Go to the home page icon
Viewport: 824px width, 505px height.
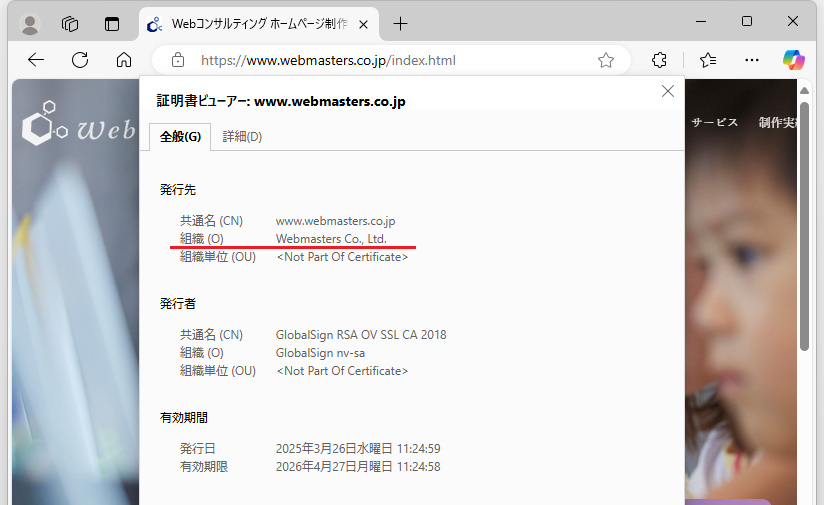click(x=124, y=60)
